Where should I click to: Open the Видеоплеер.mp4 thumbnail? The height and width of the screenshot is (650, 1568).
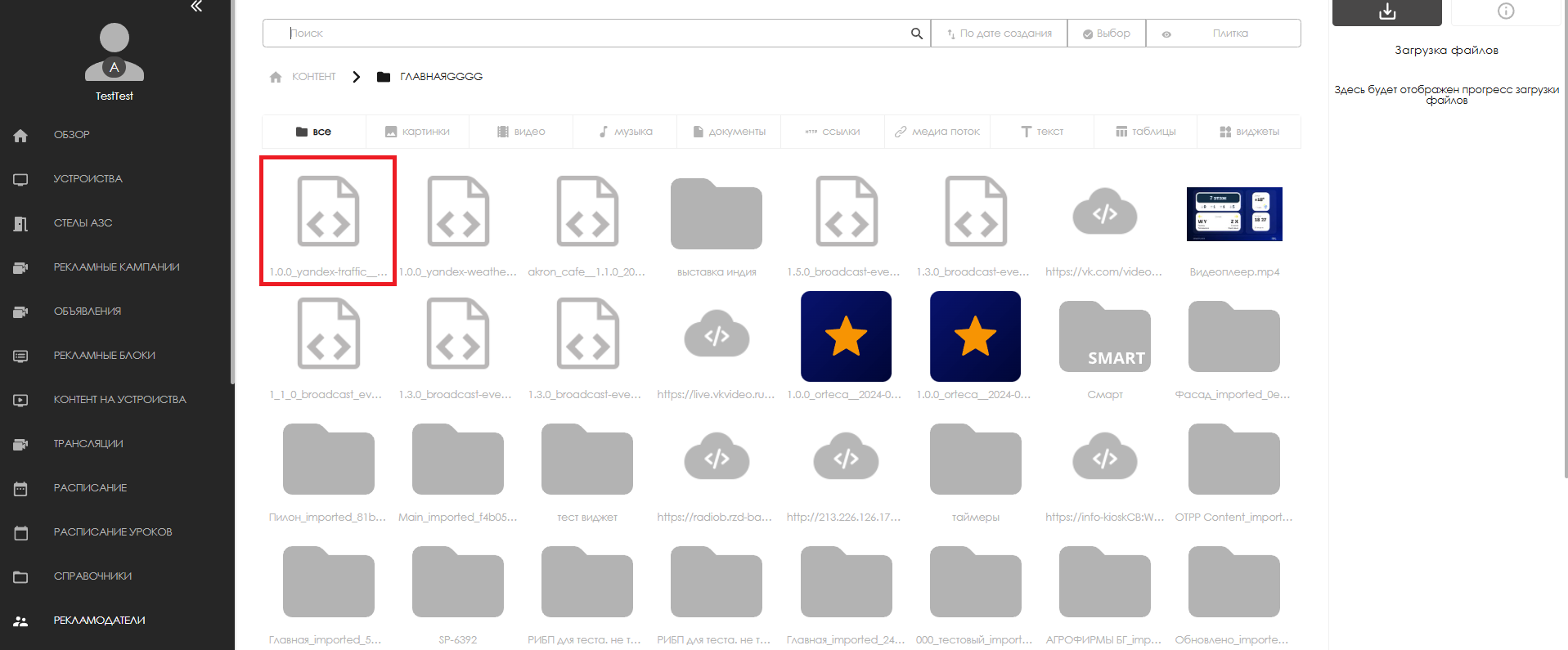click(x=1233, y=214)
